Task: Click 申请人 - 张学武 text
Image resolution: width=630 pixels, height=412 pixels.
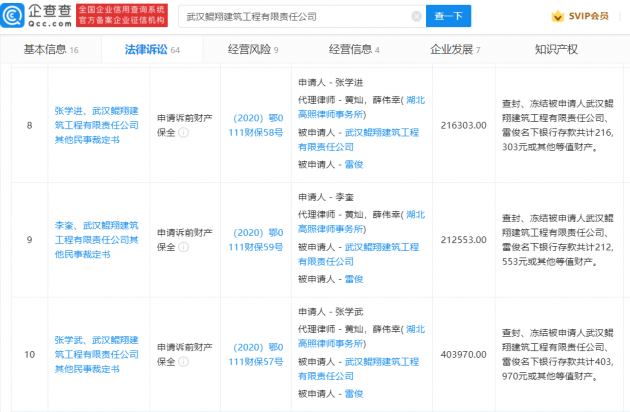Action: tap(330, 312)
